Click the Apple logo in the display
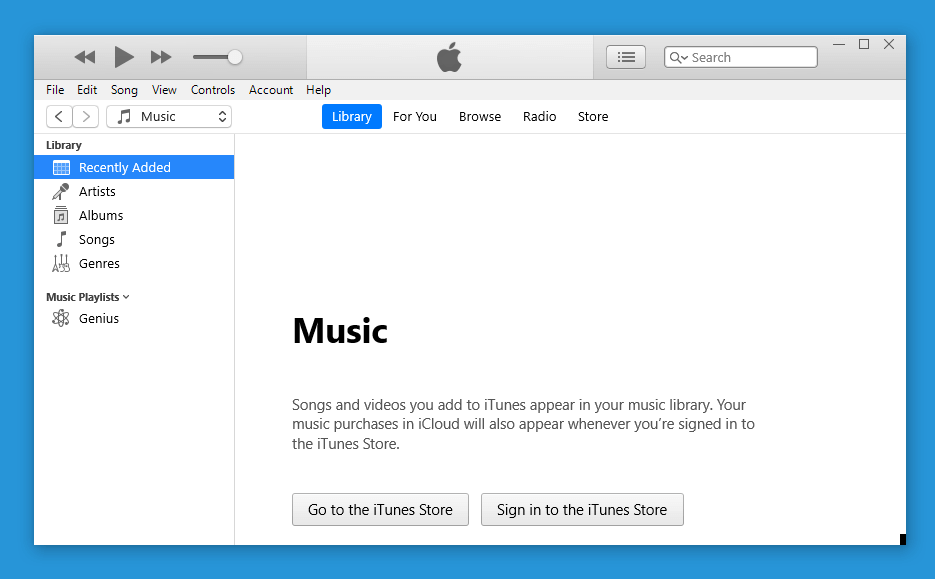Image resolution: width=935 pixels, height=579 pixels. pos(449,57)
